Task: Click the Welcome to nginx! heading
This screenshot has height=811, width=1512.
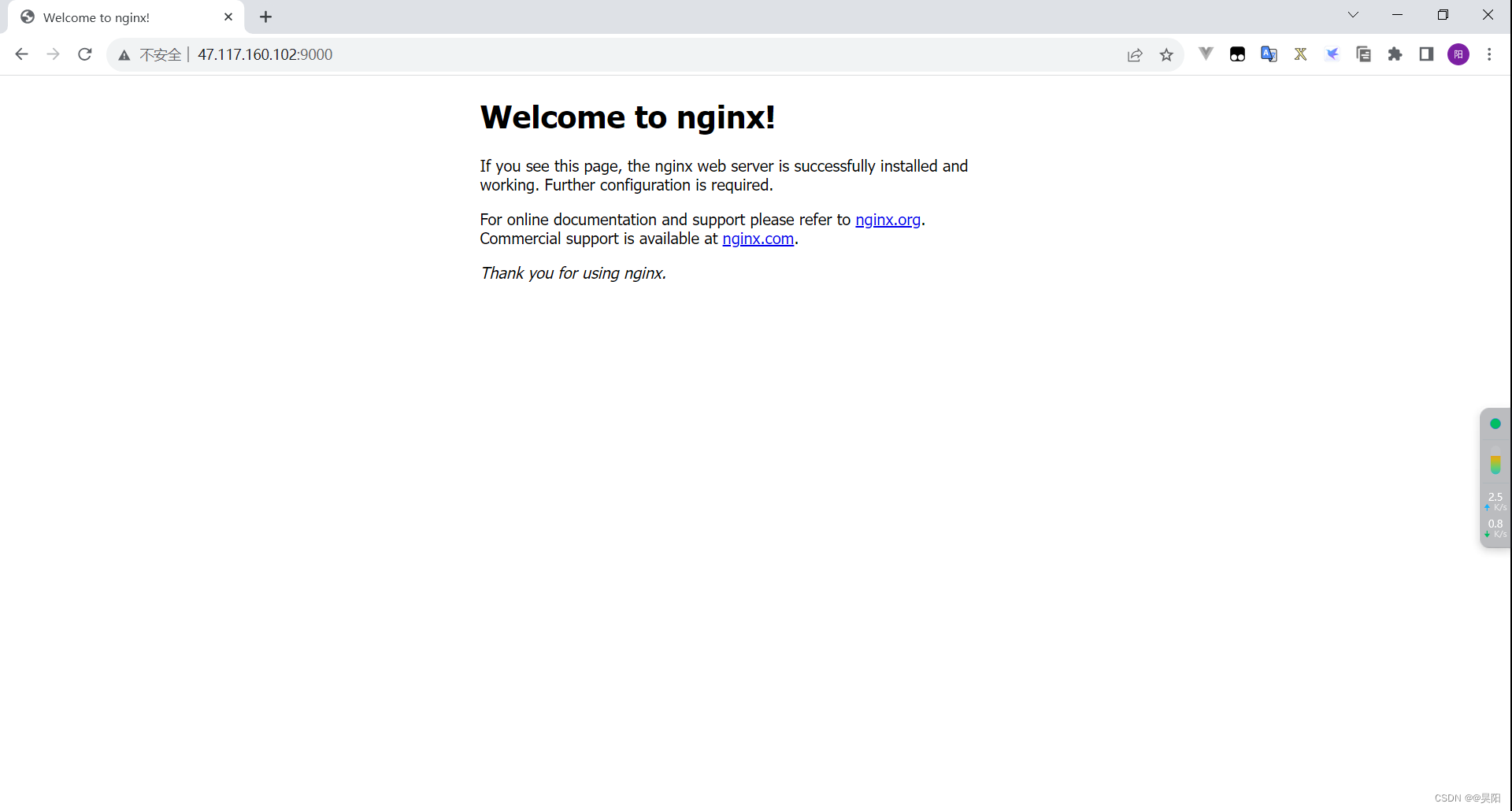Action: [628, 117]
